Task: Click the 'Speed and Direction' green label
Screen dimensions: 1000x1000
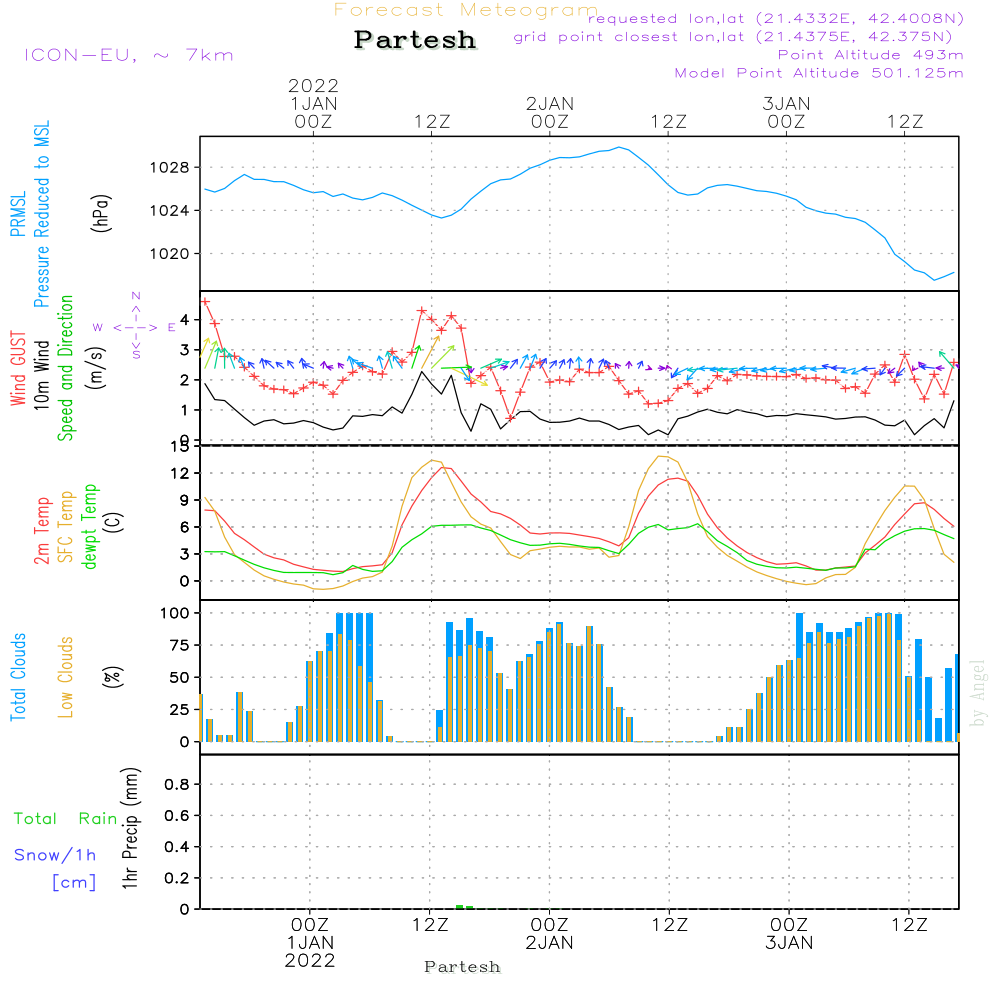Action: (x=65, y=368)
